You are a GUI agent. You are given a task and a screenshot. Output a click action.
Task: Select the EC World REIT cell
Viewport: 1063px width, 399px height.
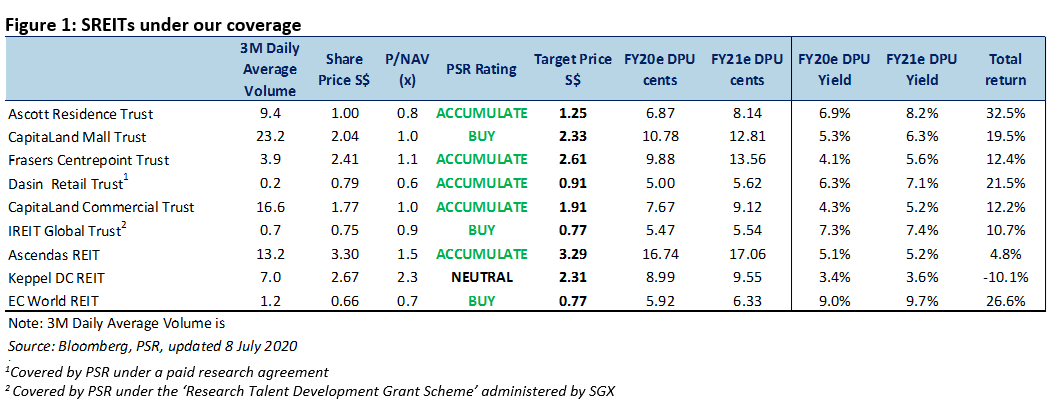tap(54, 301)
